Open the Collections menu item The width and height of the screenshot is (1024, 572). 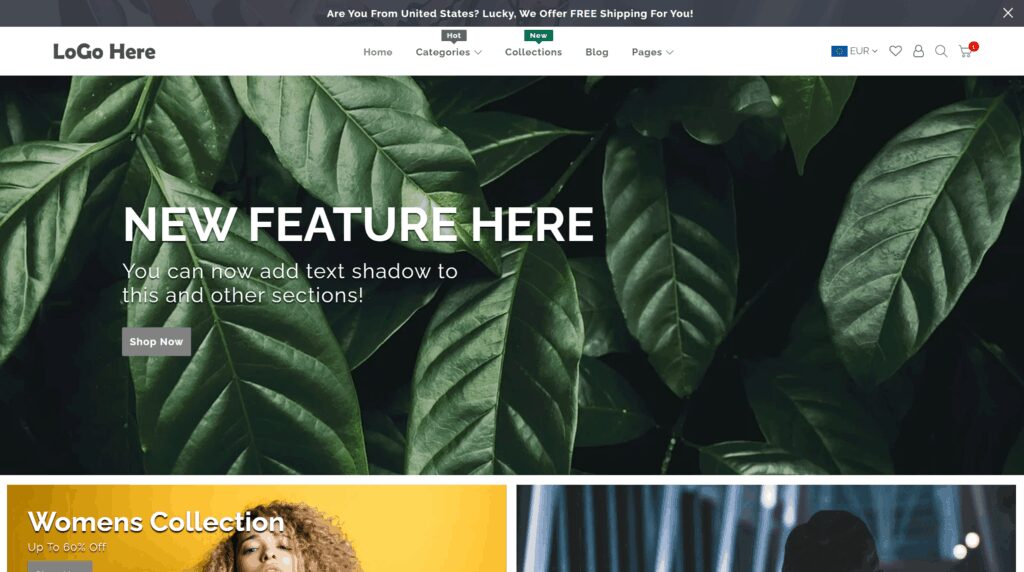coord(533,52)
